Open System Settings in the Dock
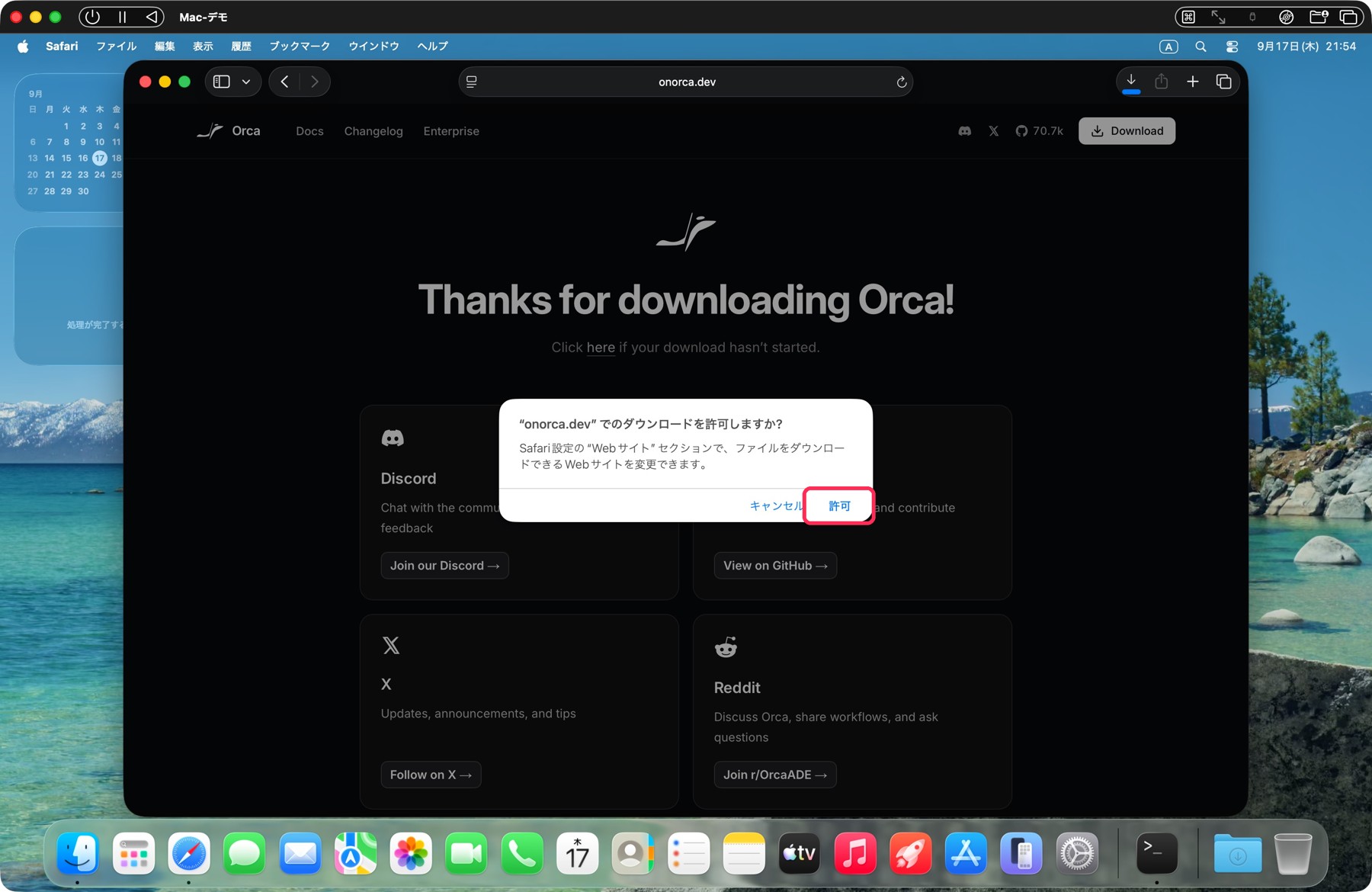Screen dimensions: 1372x892 click(1077, 853)
